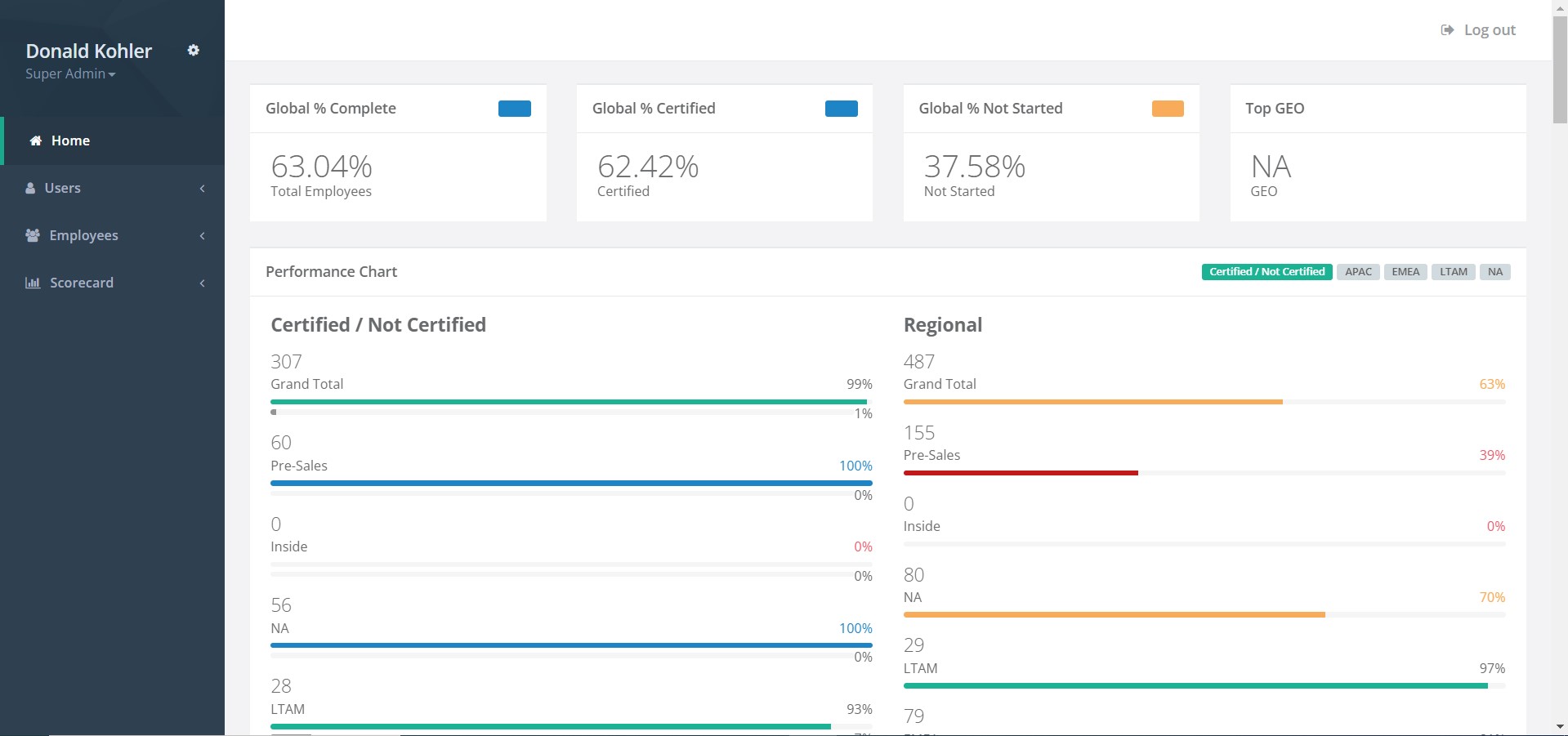Click the scrollbar down arrow
This screenshot has width=1568, height=736.
[1560, 726]
